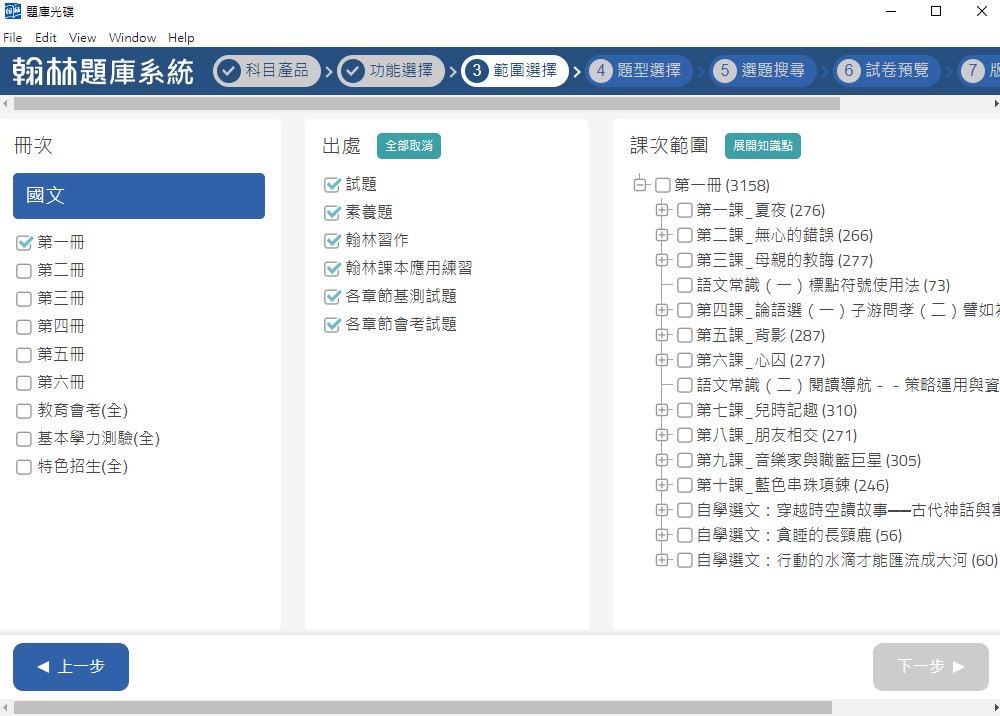Check the 第五冊 volume checkbox

[24, 354]
